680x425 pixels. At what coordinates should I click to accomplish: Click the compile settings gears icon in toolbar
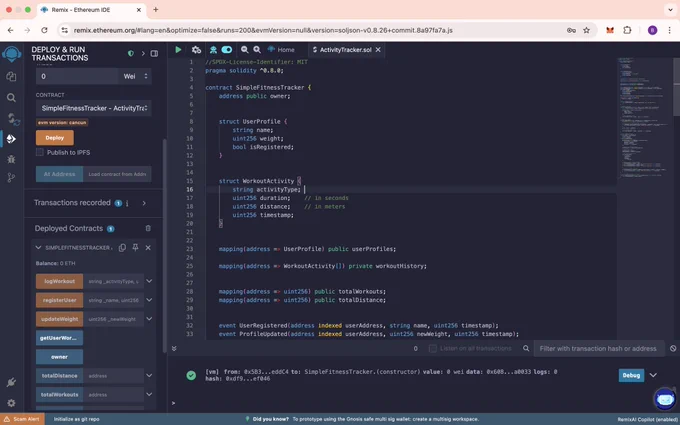(196, 50)
